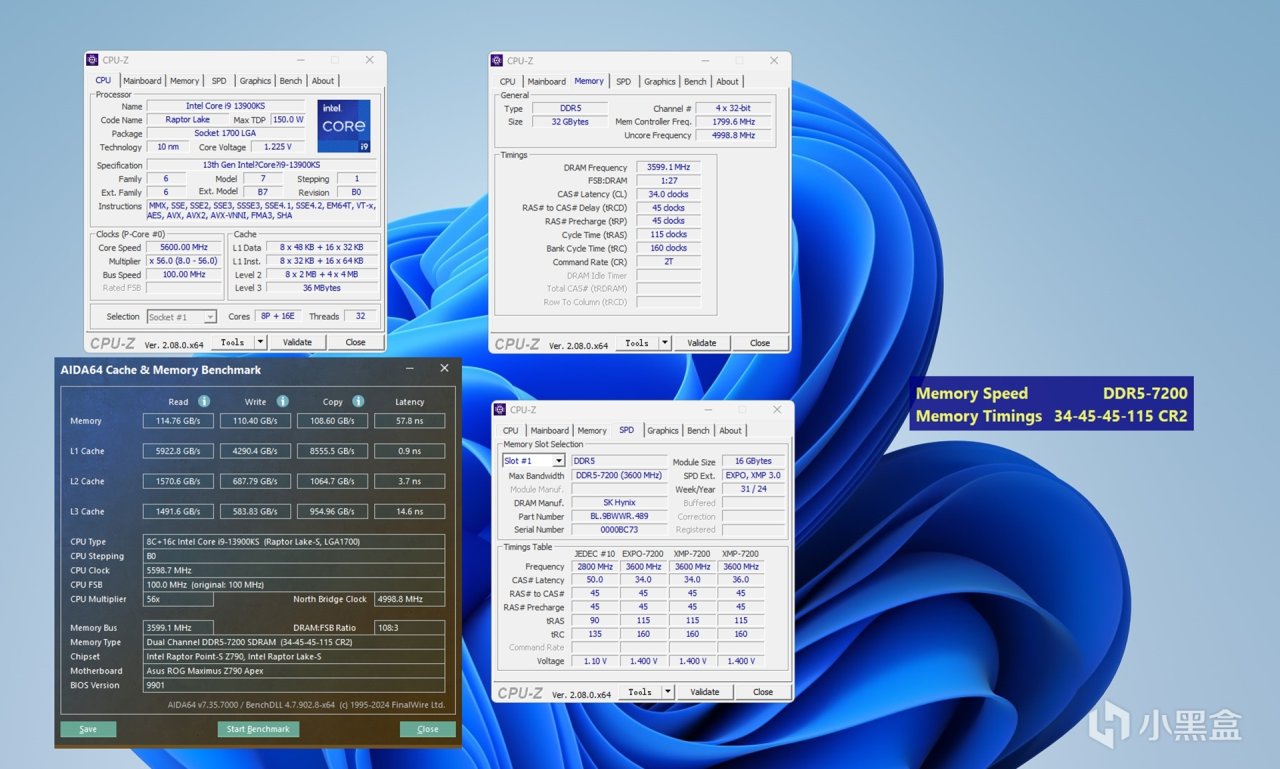Switch to Mainboard tab in the processor window
This screenshot has height=769, width=1280.
point(142,81)
